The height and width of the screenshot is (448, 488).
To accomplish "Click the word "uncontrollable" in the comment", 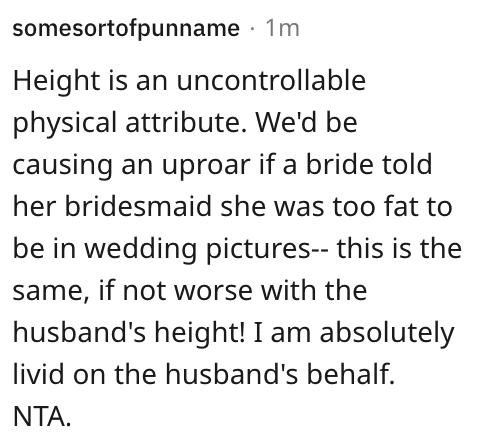I will point(271,80).
